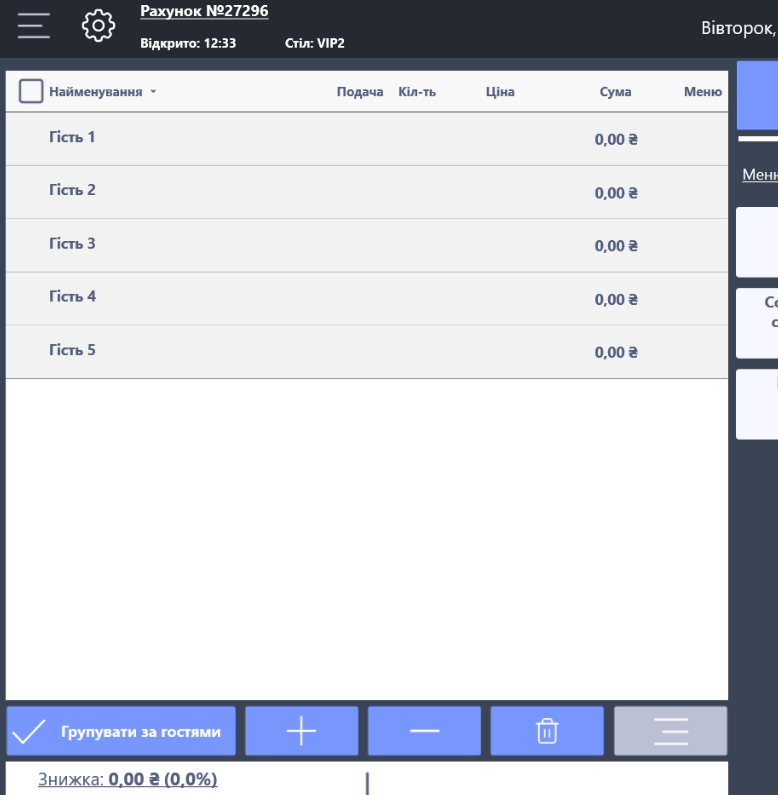Screen dimensions: 778x795
Task: Open settings via the gear icon
Action: tap(98, 26)
